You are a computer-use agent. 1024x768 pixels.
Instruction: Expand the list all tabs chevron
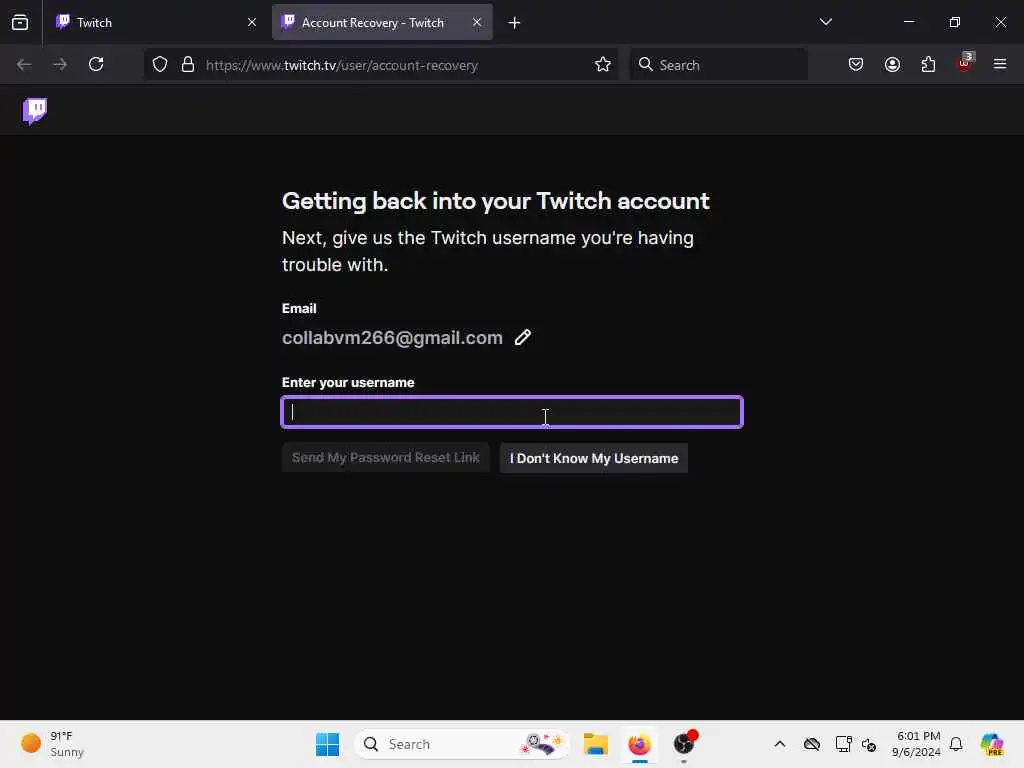click(x=825, y=22)
